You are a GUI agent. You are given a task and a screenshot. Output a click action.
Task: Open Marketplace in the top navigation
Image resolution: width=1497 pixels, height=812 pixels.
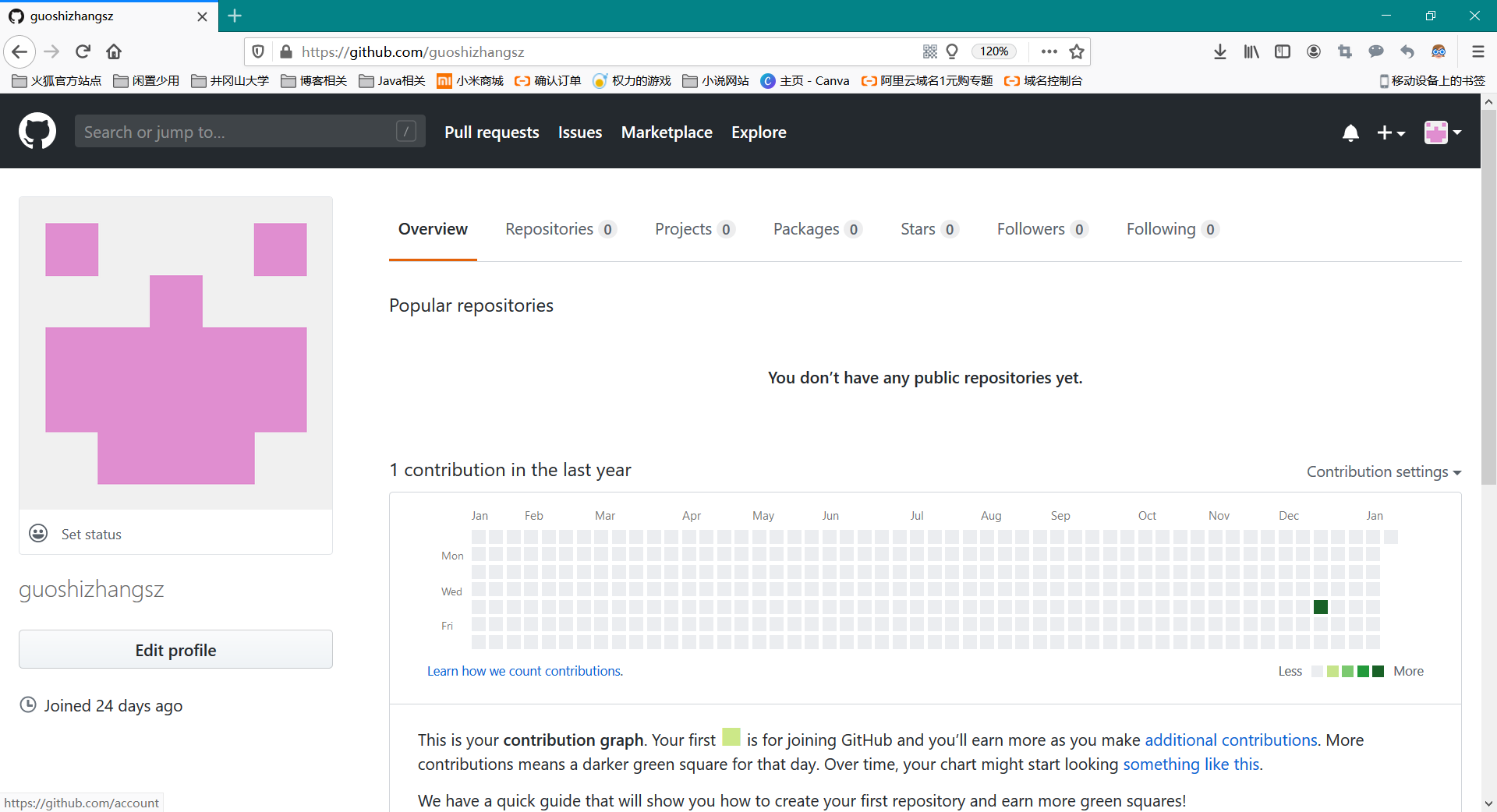[x=667, y=132]
